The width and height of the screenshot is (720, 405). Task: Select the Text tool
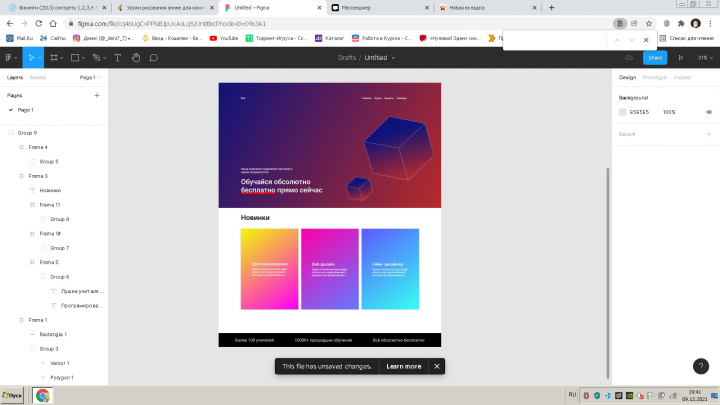[x=118, y=58]
